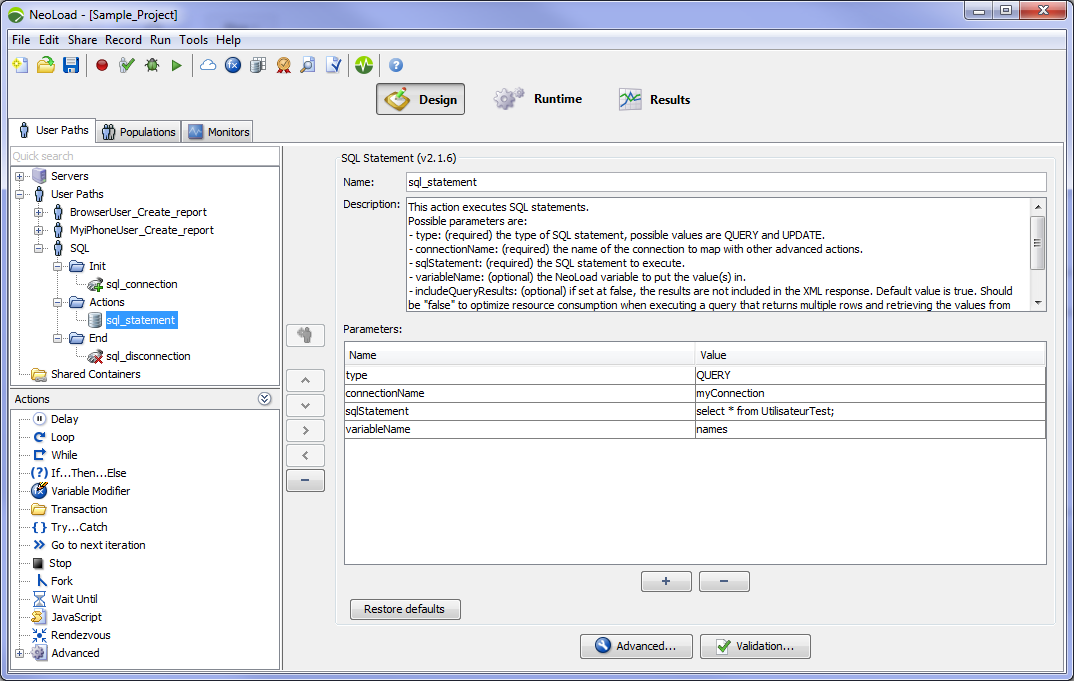Click the green heartbeat monitor icon

point(363,65)
